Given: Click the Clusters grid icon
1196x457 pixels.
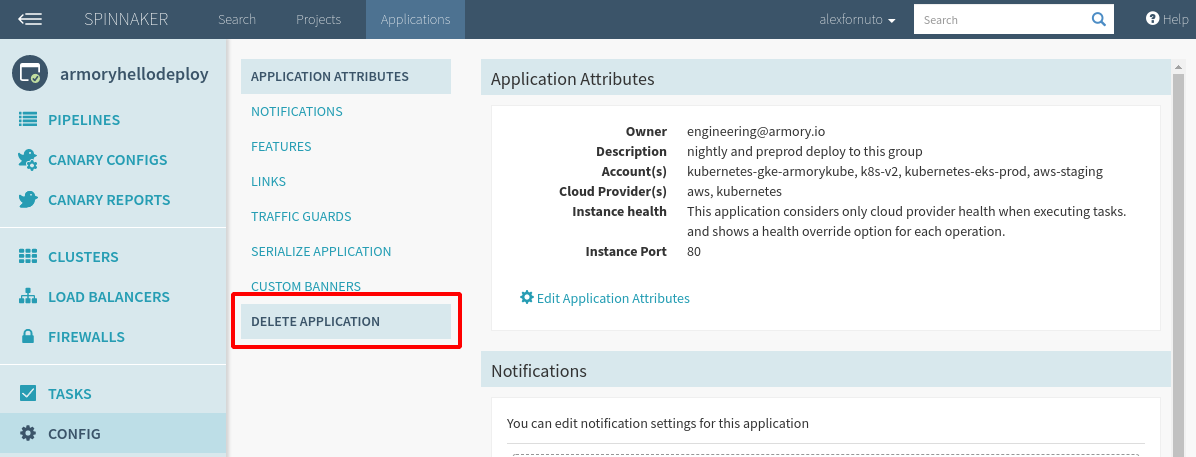Looking at the screenshot, I should click(28, 257).
